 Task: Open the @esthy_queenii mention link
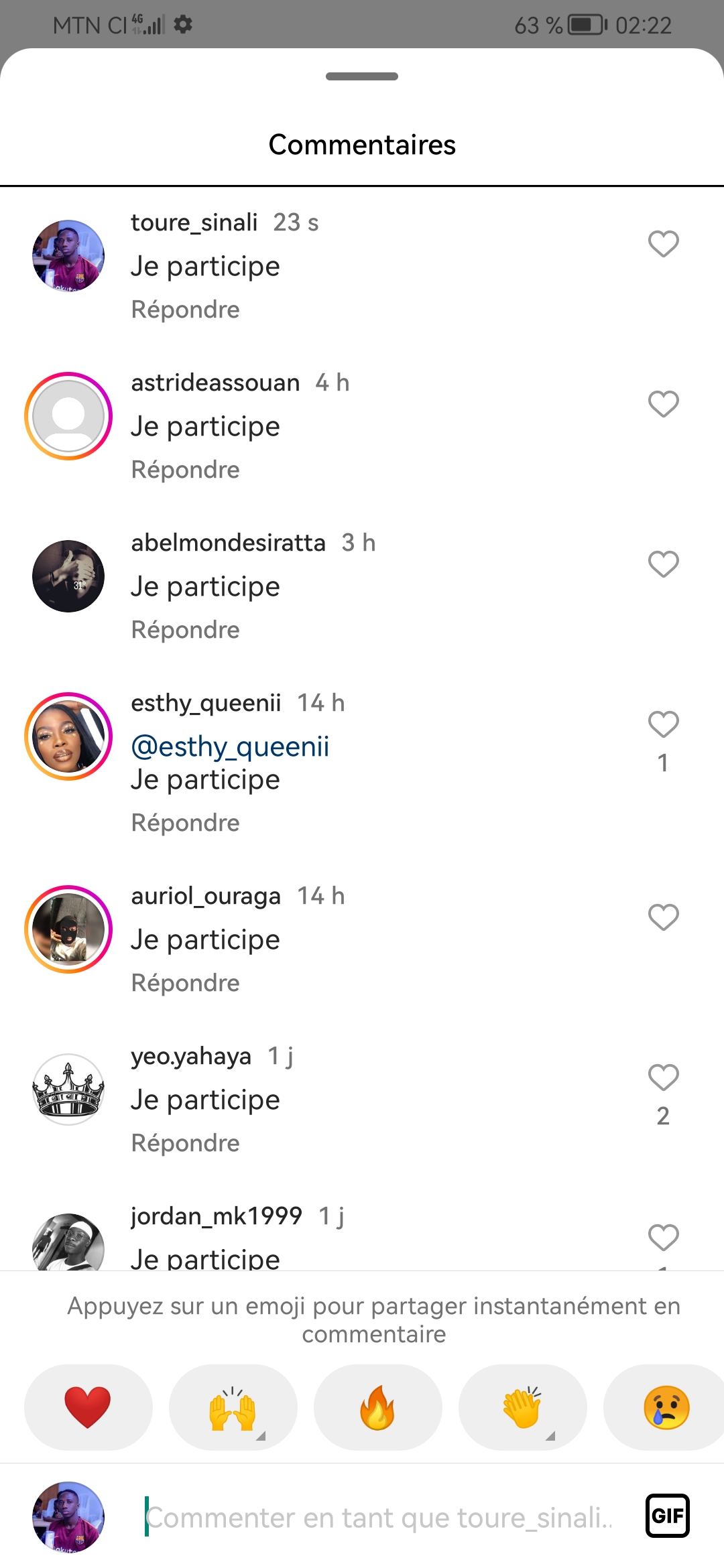click(x=230, y=746)
